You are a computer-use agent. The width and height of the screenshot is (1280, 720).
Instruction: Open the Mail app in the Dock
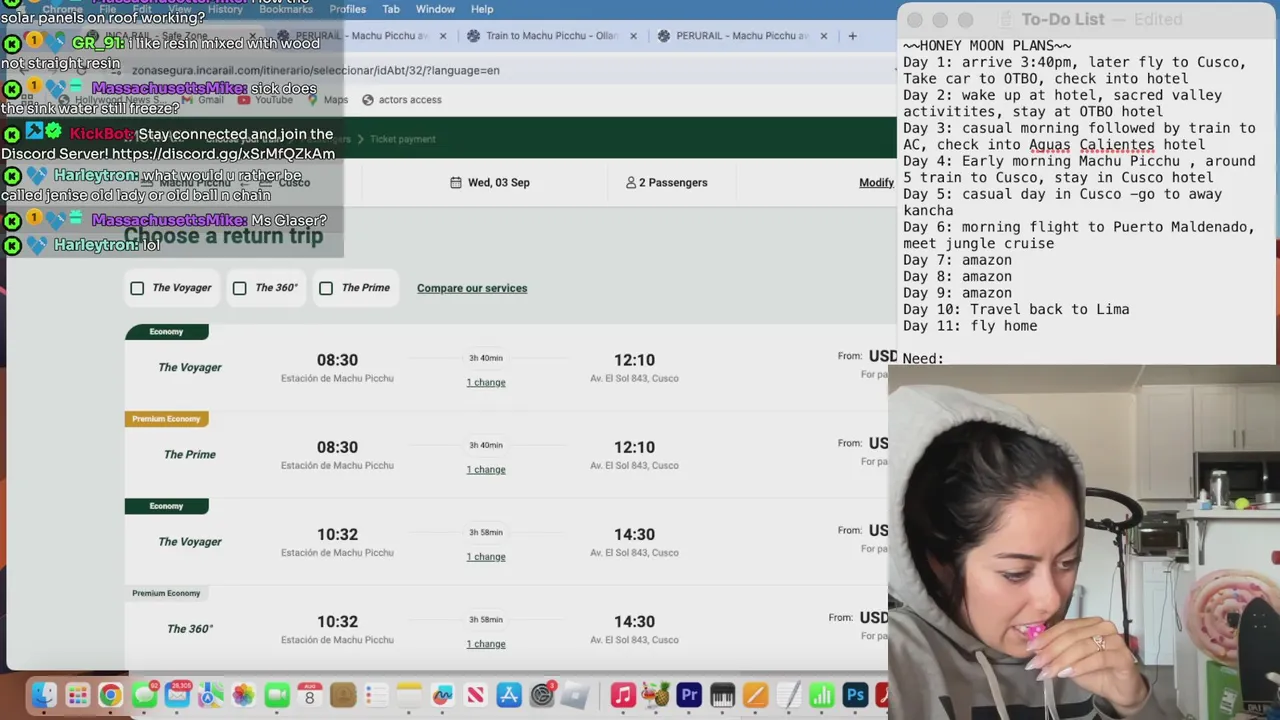(177, 695)
